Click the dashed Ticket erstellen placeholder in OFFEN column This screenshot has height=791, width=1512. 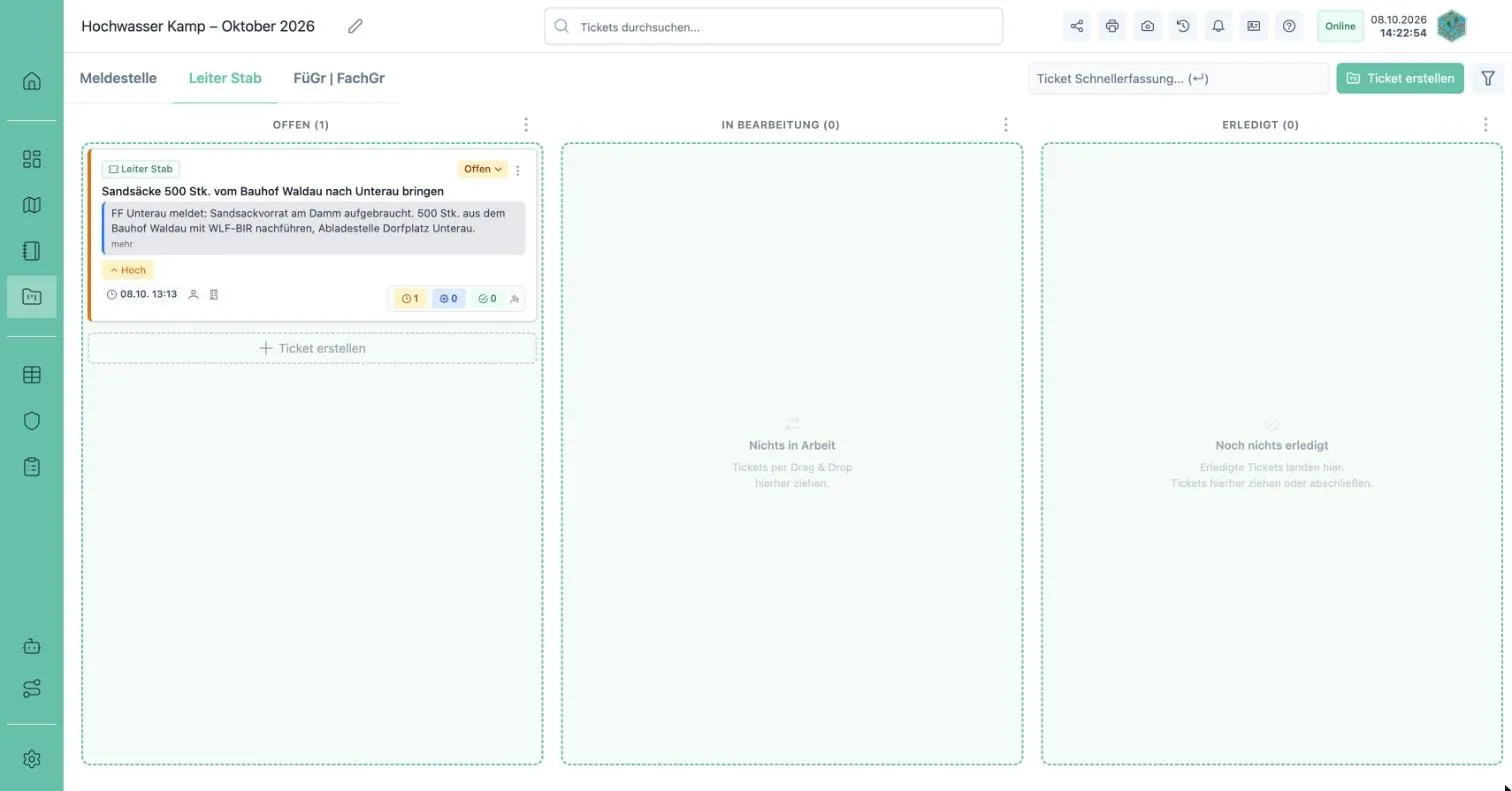[312, 348]
